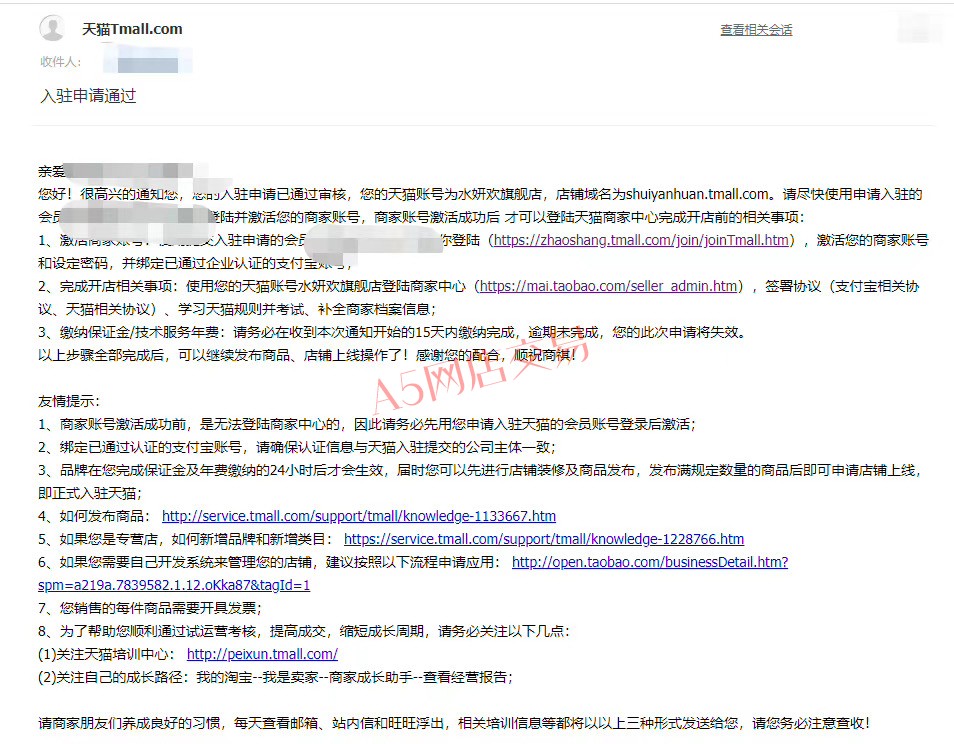954x744 pixels.
Task: Open the peixun.tmall.com link
Action: click(262, 655)
